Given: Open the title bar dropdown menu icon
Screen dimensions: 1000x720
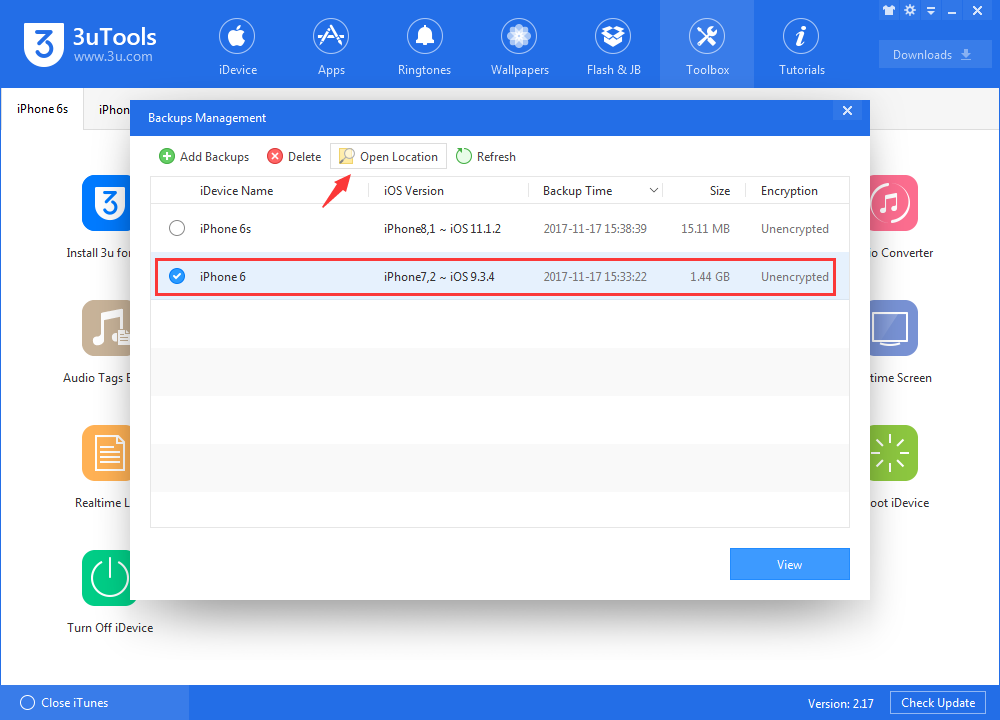Looking at the screenshot, I should pyautogui.click(x=931, y=11).
